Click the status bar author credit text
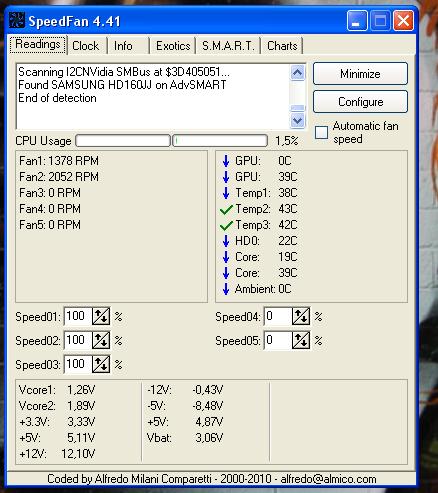The height and width of the screenshot is (493, 438). pos(212,479)
